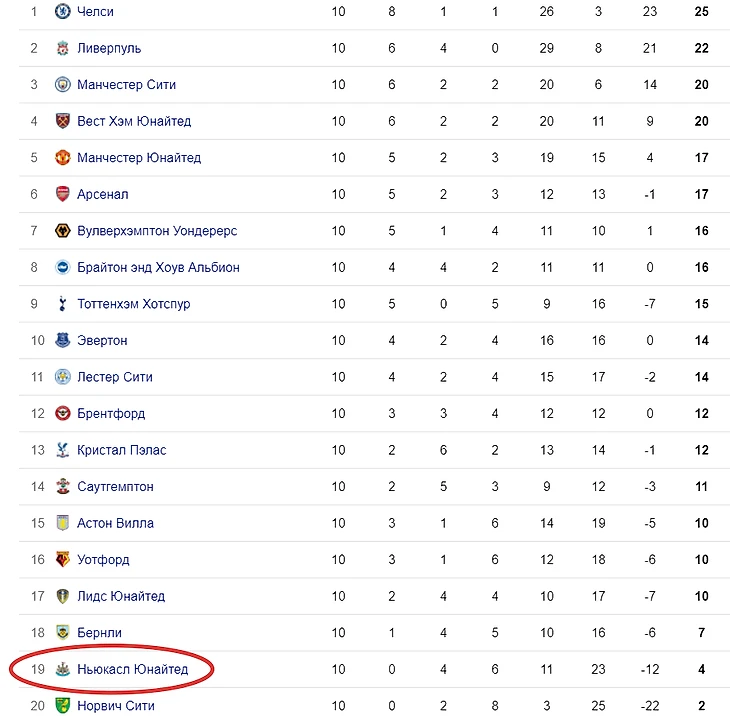Click the Wolverhampton Wanderers wolf crest
730x716 pixels.
62,230
